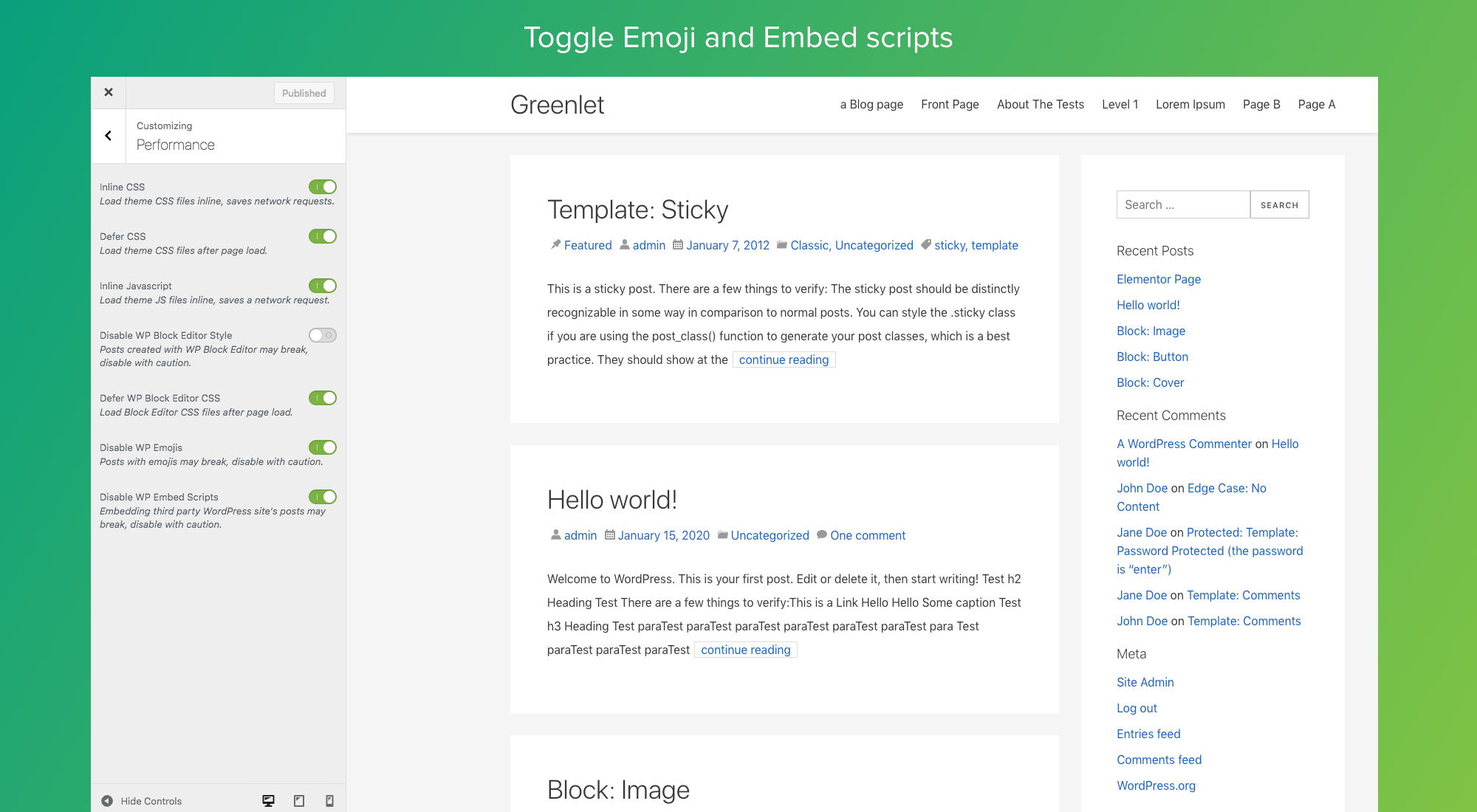Click the Featured link on sticky post

coord(588,245)
